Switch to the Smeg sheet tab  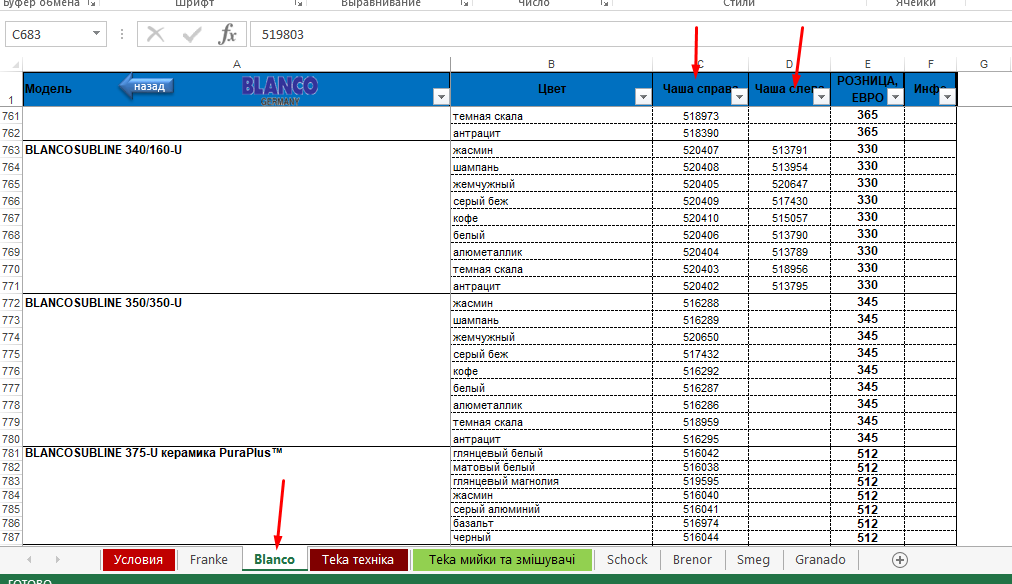click(x=753, y=559)
